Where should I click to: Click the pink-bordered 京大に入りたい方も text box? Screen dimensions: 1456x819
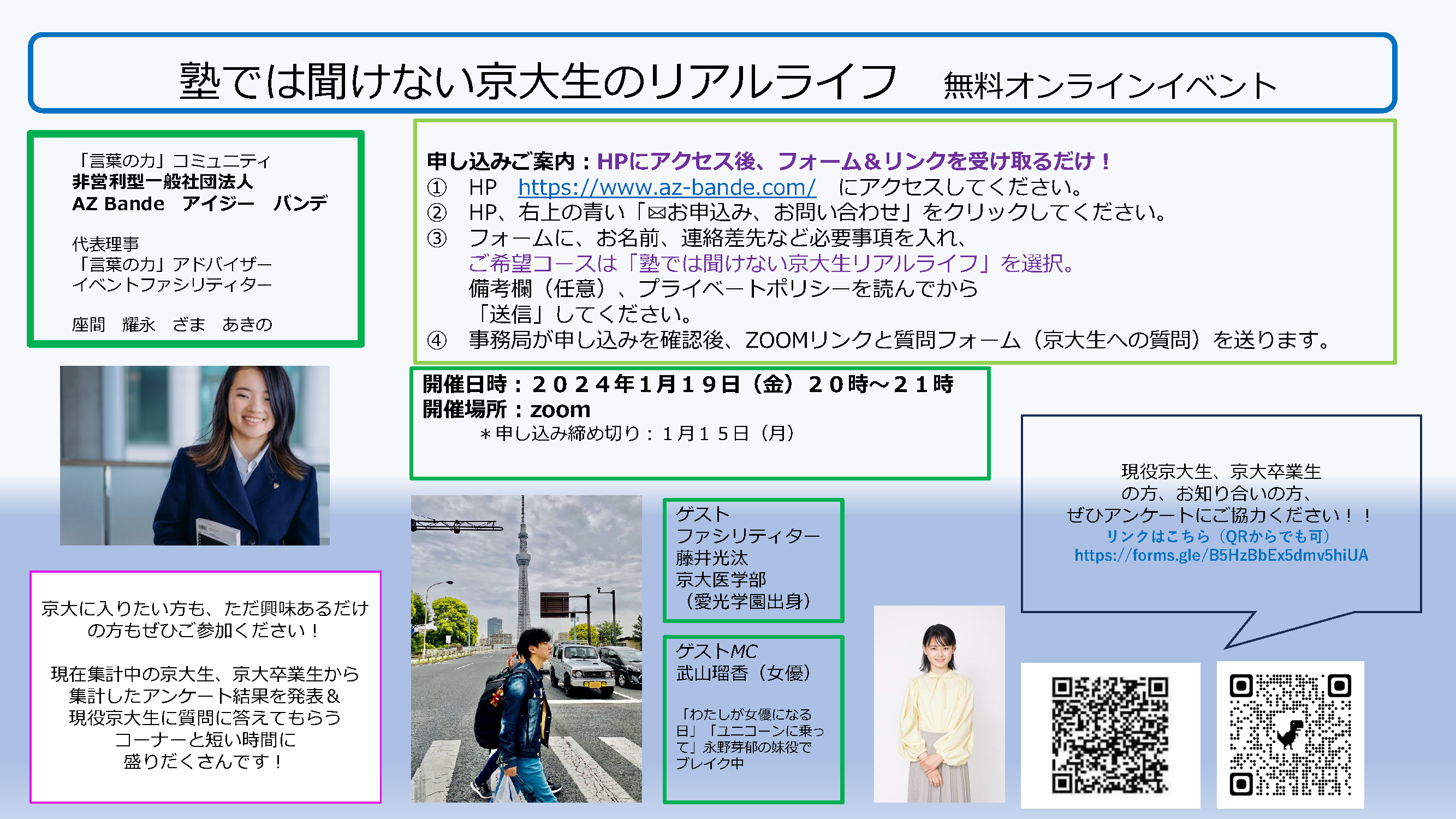205,686
